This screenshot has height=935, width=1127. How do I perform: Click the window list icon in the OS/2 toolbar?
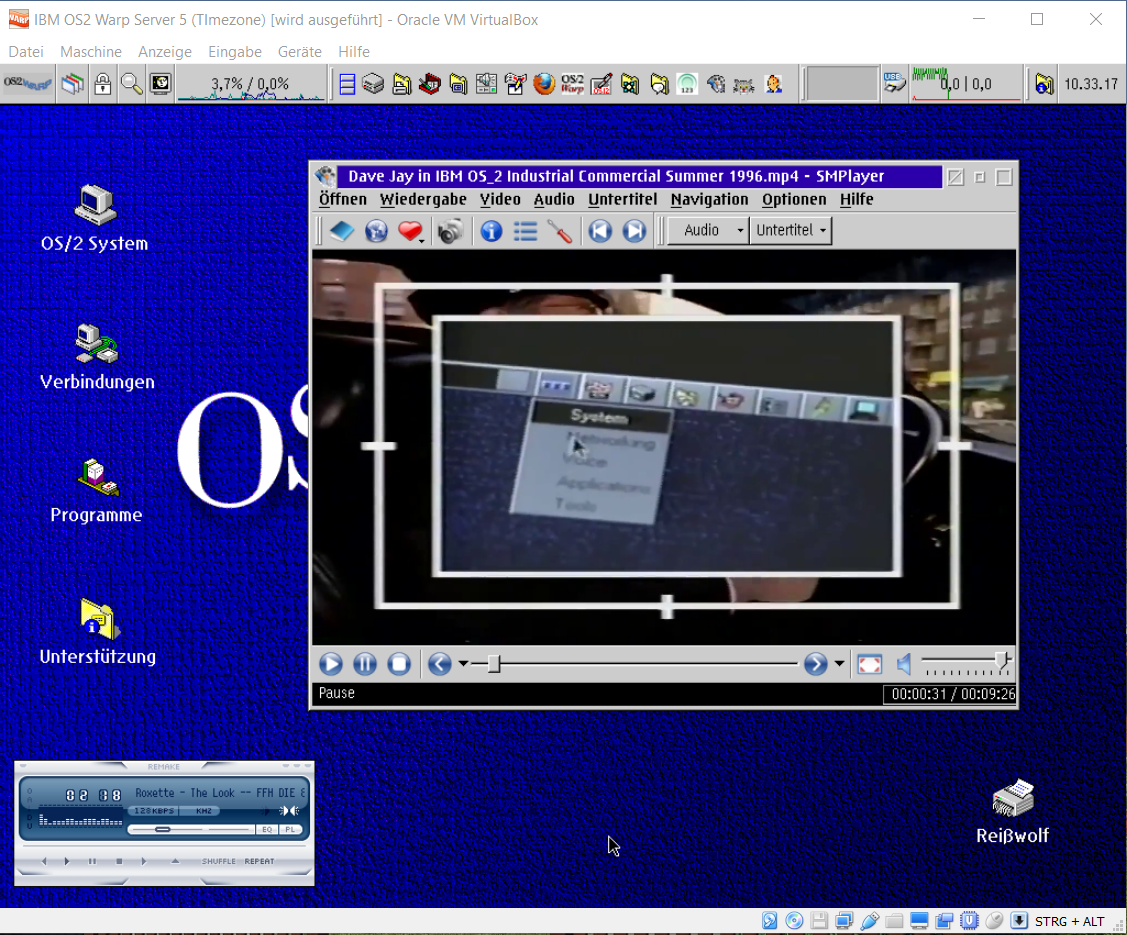pyautogui.click(x=347, y=84)
